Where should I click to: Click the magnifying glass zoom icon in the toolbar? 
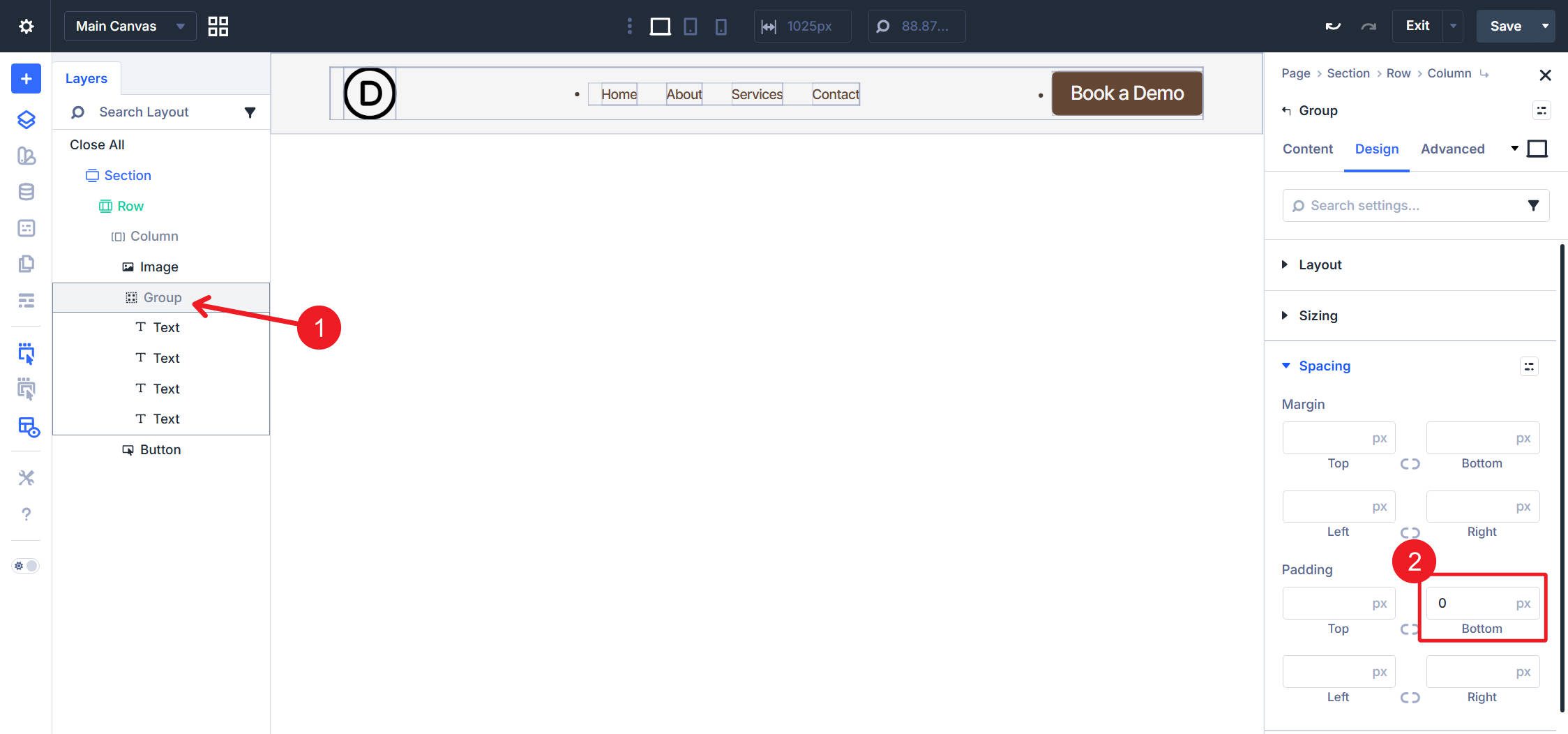883,26
